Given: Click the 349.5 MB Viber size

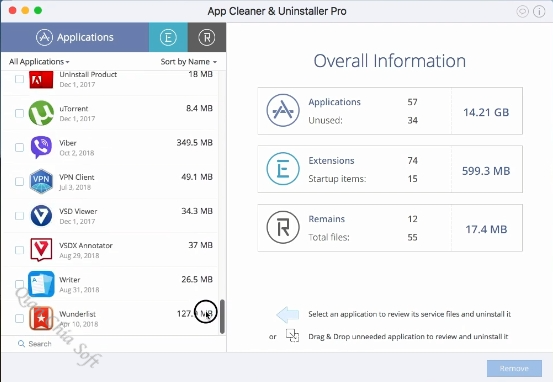Looking at the screenshot, I should click(195, 143).
